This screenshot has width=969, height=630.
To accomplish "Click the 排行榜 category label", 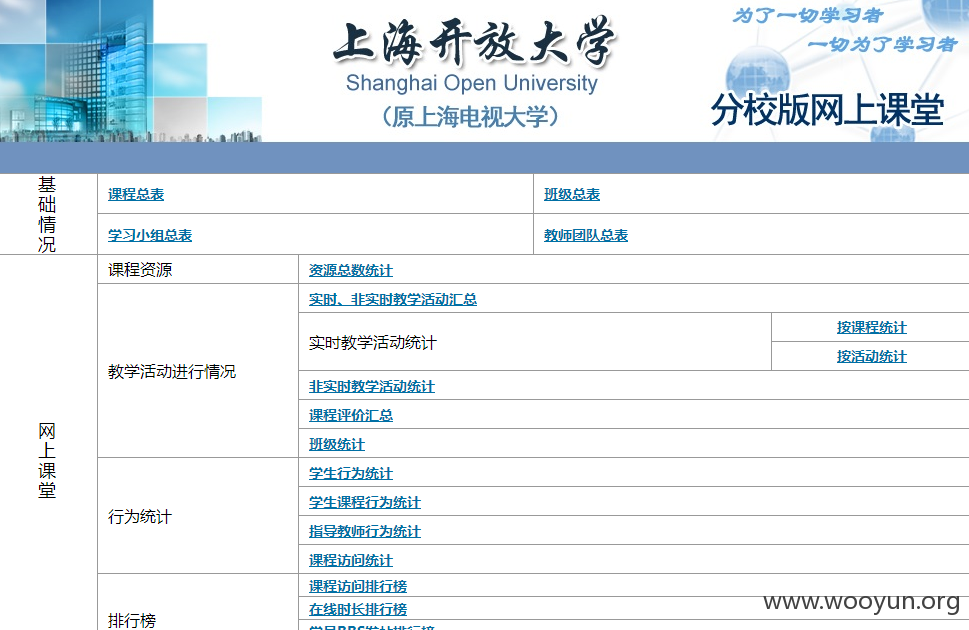I will click(x=132, y=620).
